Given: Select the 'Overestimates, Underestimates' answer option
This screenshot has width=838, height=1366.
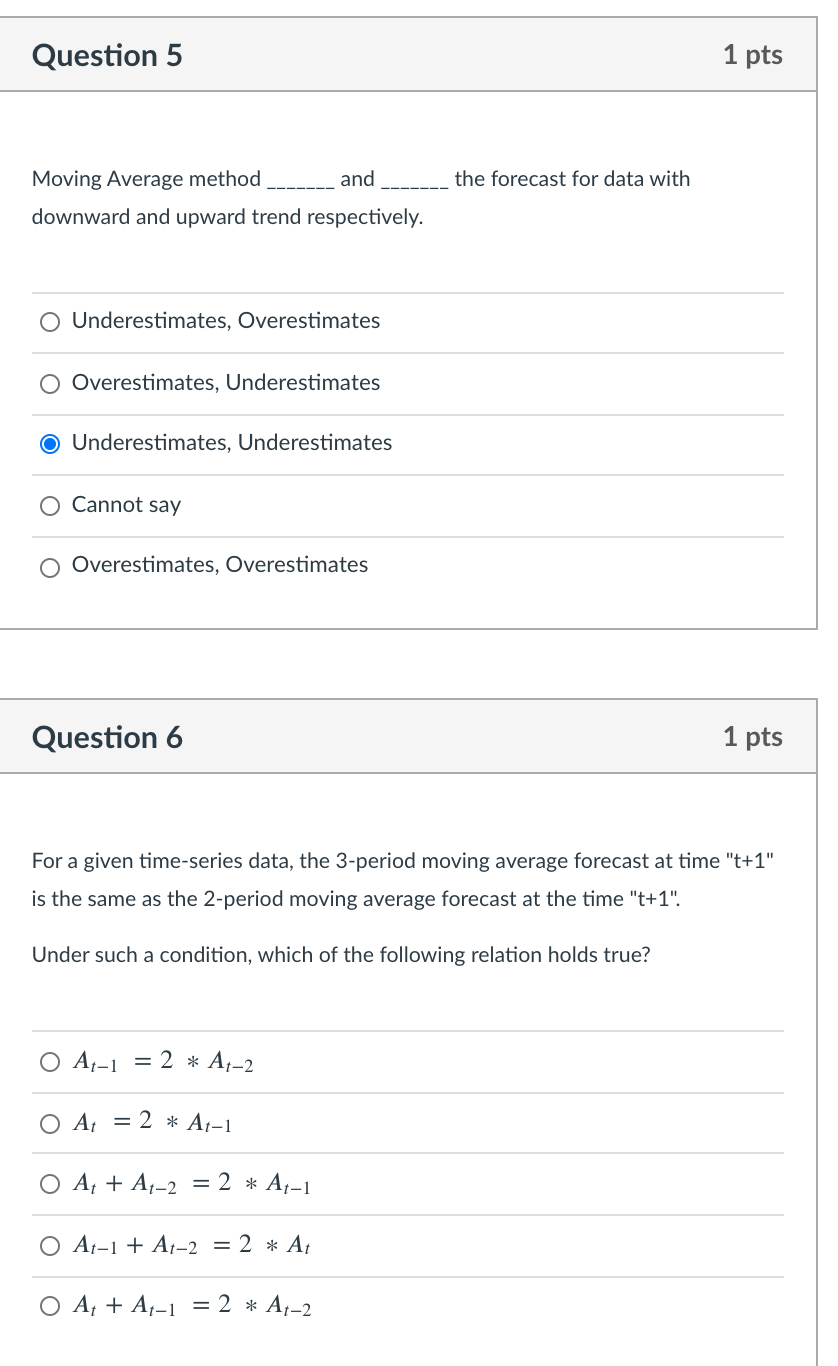Looking at the screenshot, I should (x=50, y=383).
